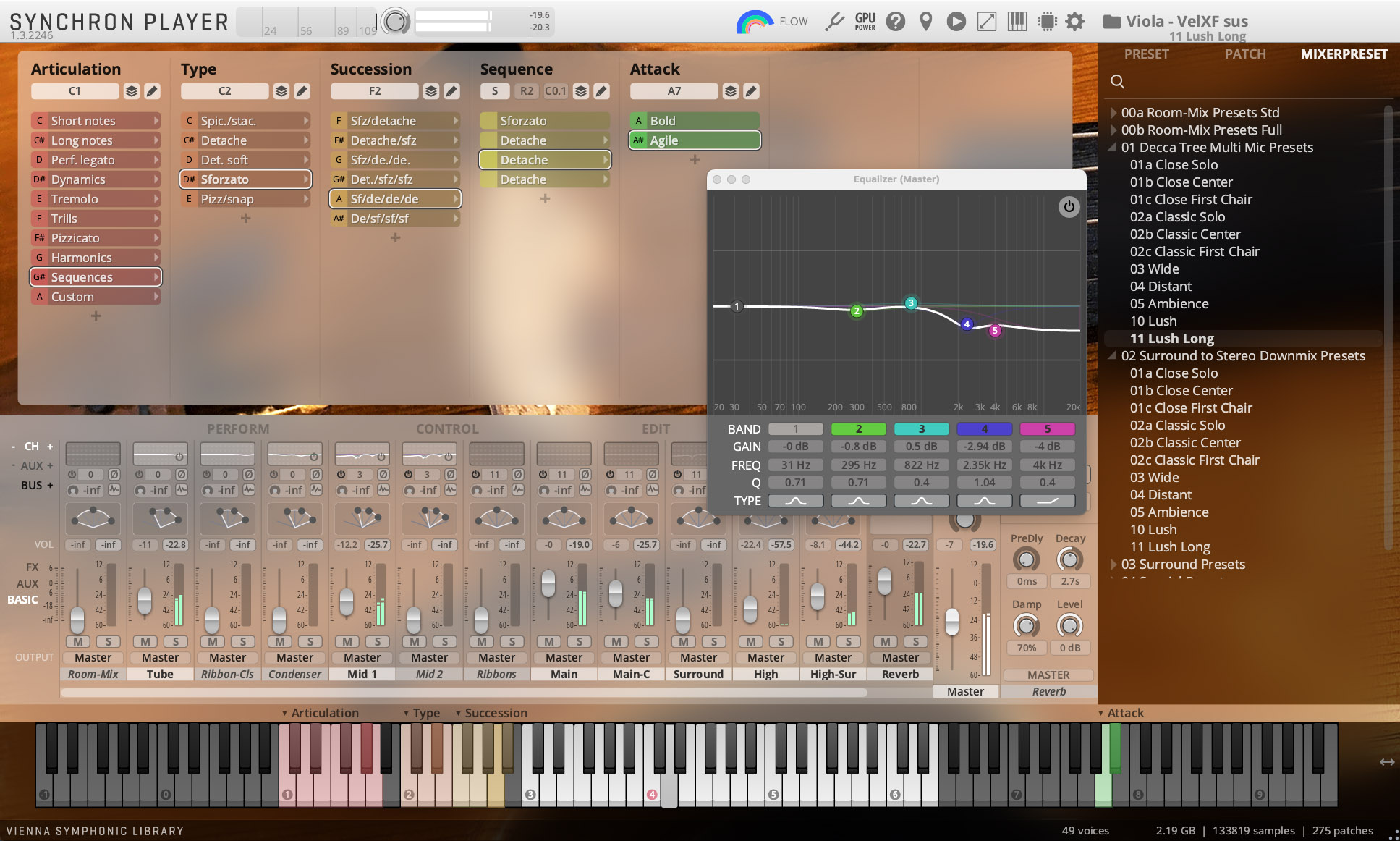1400x841 pixels.
Task: Solo the Reverb channel
Action: (915, 641)
